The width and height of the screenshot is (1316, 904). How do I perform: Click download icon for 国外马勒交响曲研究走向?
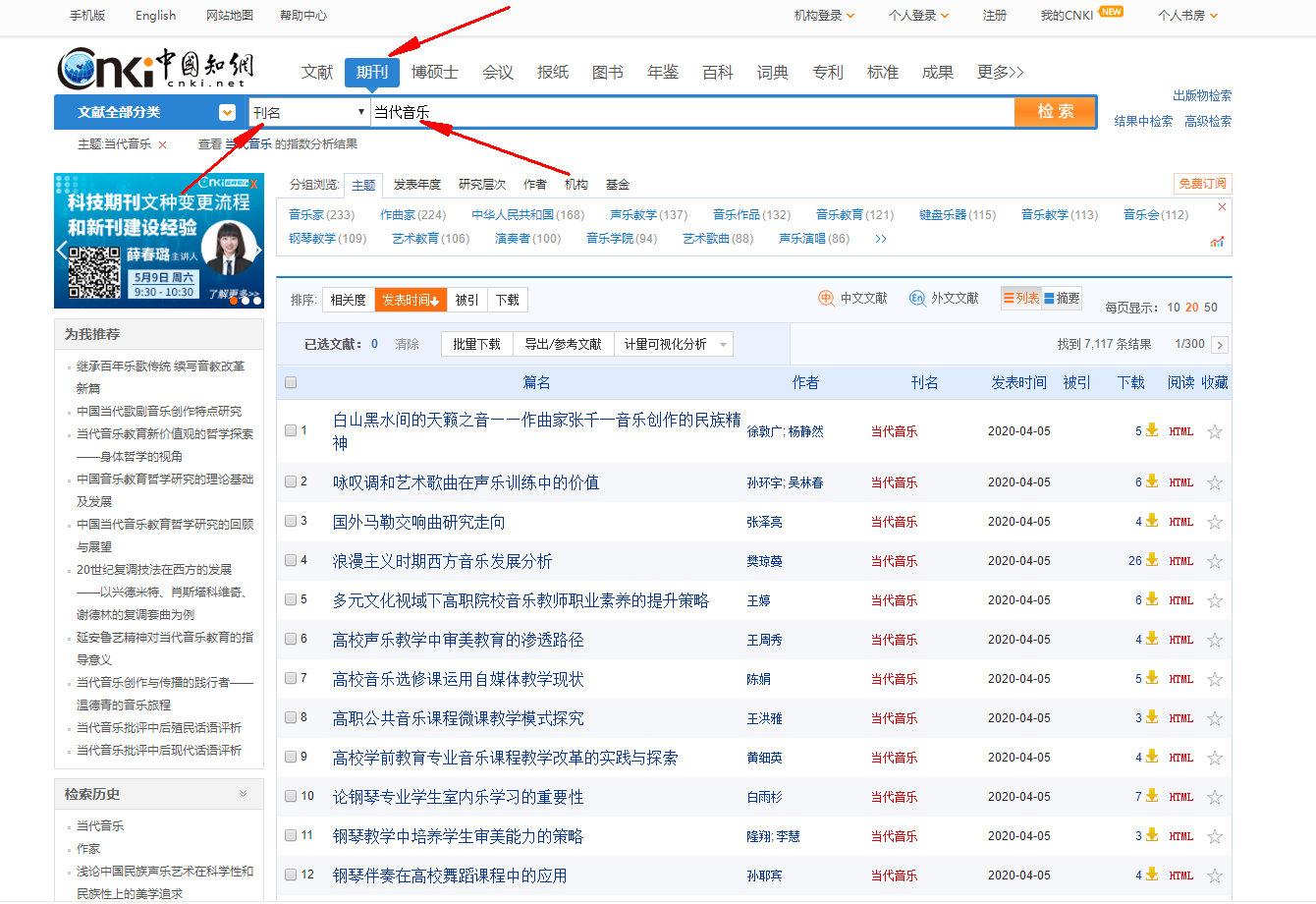coord(1152,521)
